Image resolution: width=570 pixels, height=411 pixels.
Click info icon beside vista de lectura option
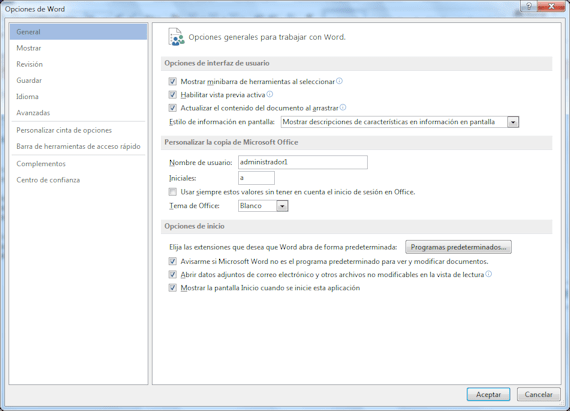click(489, 274)
